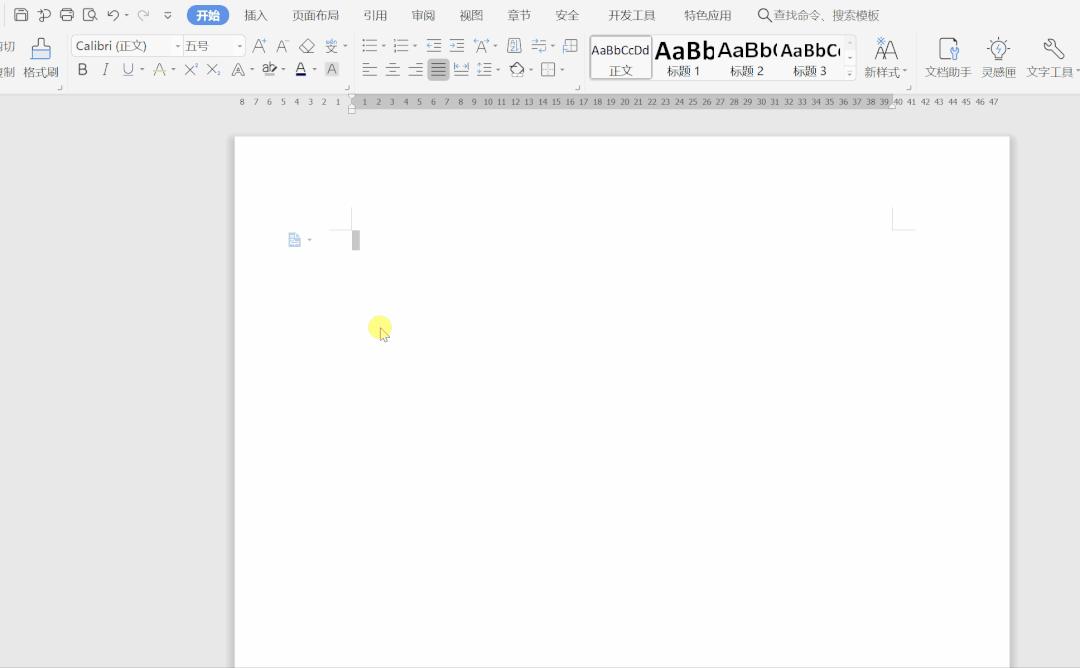1080x668 pixels.
Task: Expand the styles gallery more arrow
Action: tap(850, 73)
